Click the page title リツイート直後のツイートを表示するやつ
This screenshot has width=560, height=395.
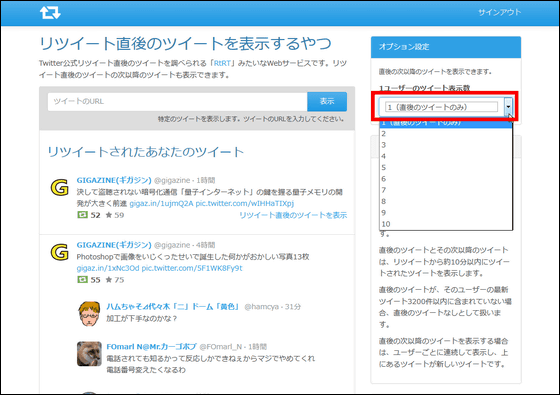(185, 43)
